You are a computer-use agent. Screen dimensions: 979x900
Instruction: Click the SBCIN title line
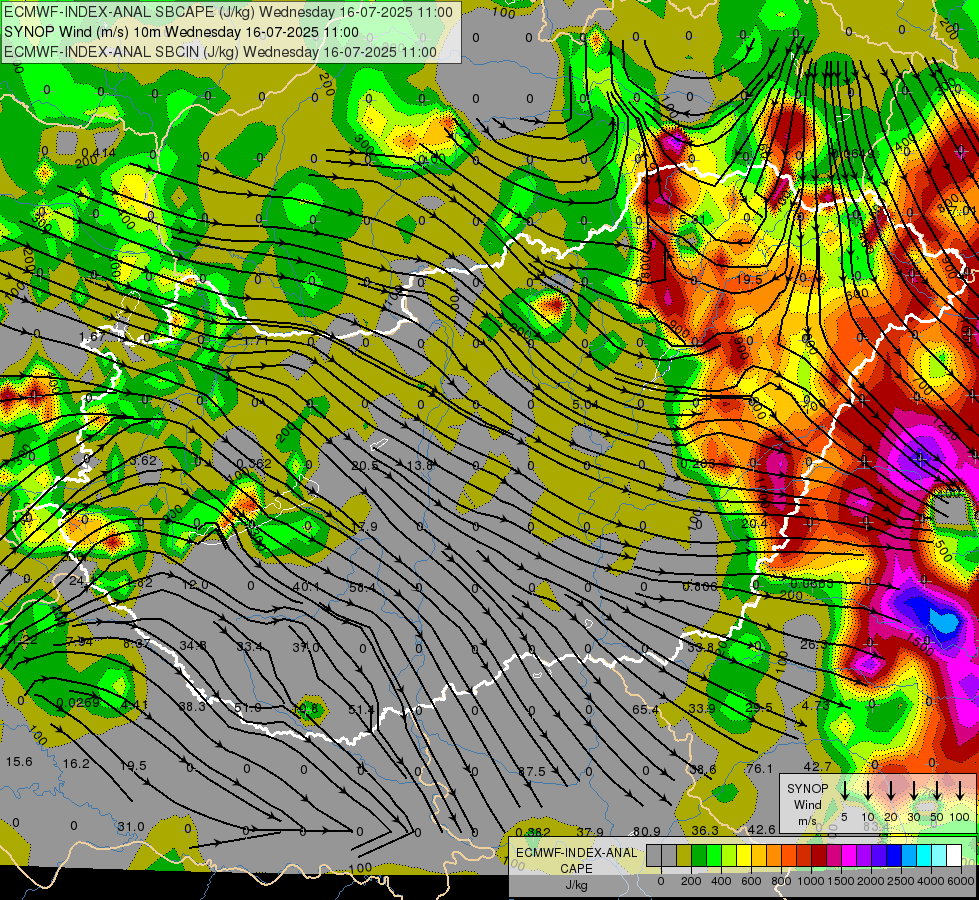tap(220, 52)
